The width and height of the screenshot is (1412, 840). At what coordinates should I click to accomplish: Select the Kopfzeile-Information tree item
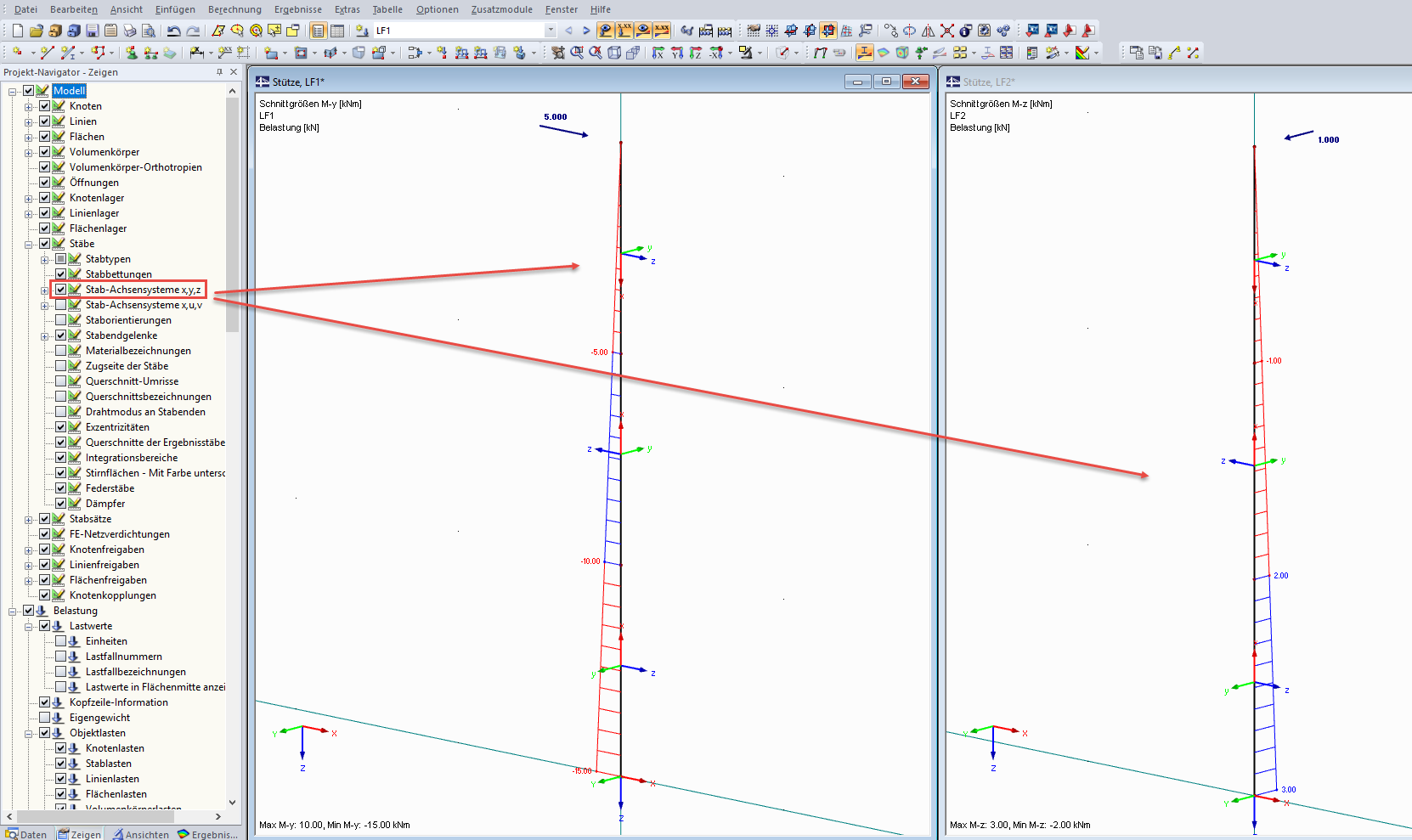[x=118, y=702]
